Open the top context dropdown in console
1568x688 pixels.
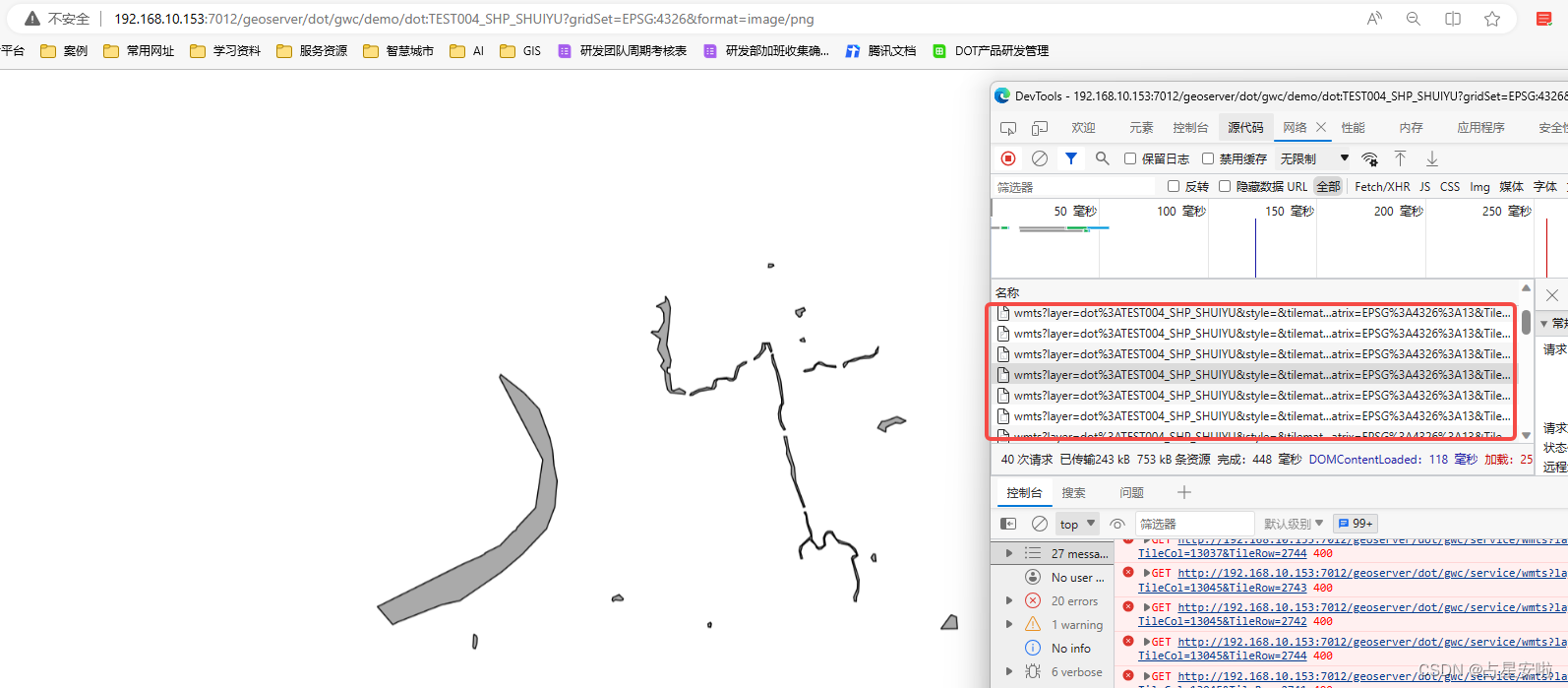tap(1077, 524)
